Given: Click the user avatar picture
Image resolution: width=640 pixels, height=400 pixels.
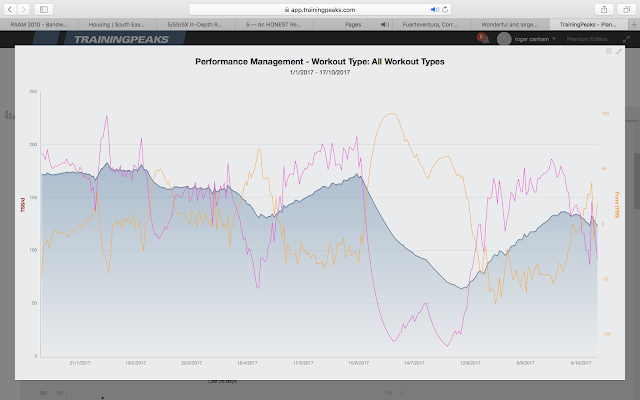Looking at the screenshot, I should click(504, 39).
